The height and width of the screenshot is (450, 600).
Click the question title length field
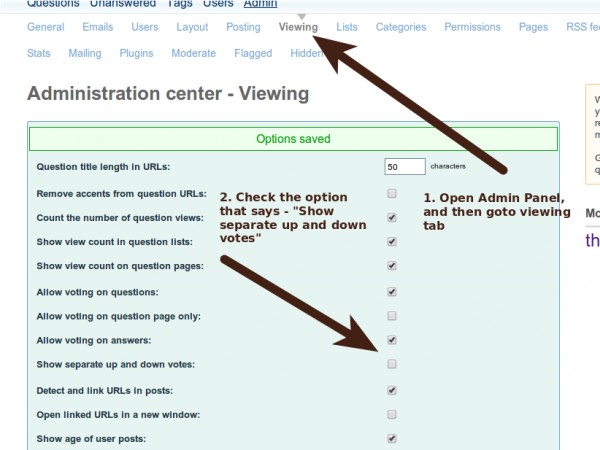click(x=405, y=167)
